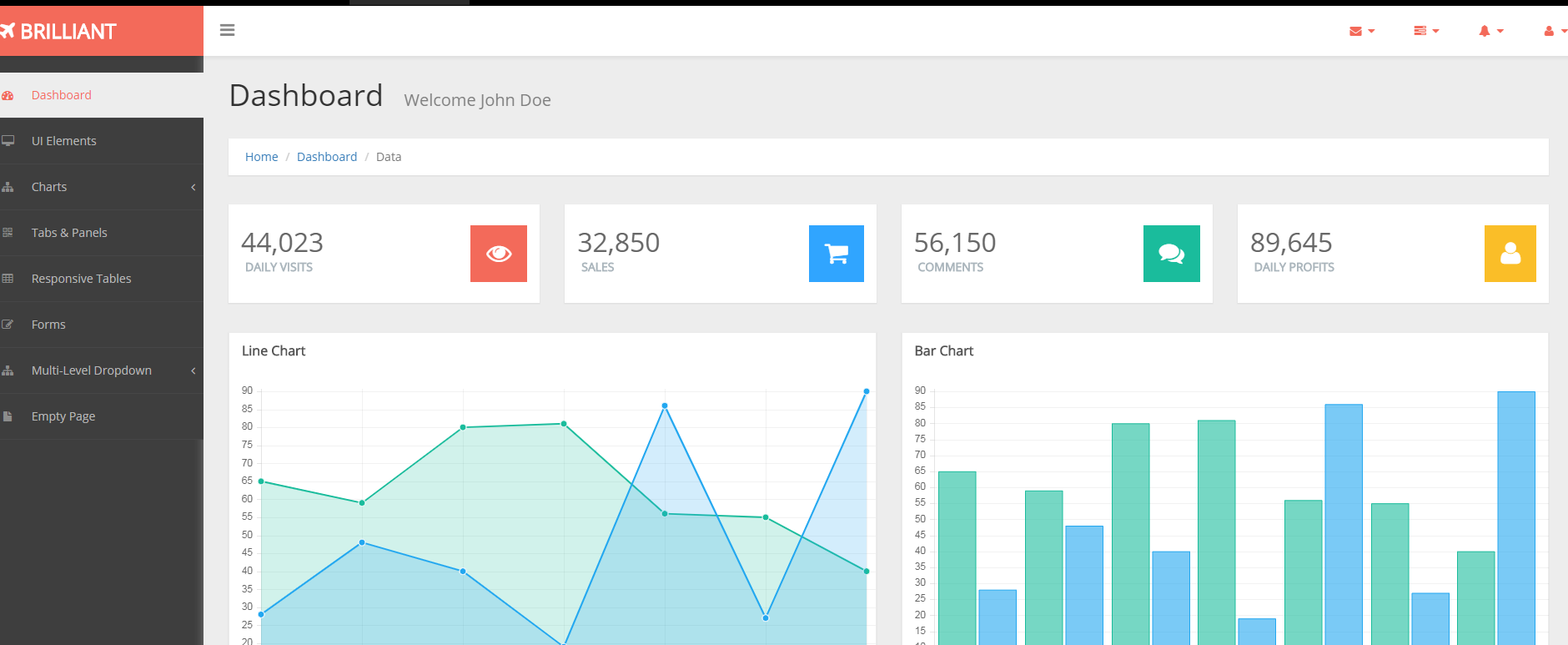This screenshot has width=1568, height=645.
Task: Go to Responsive Tables page
Action: click(81, 279)
